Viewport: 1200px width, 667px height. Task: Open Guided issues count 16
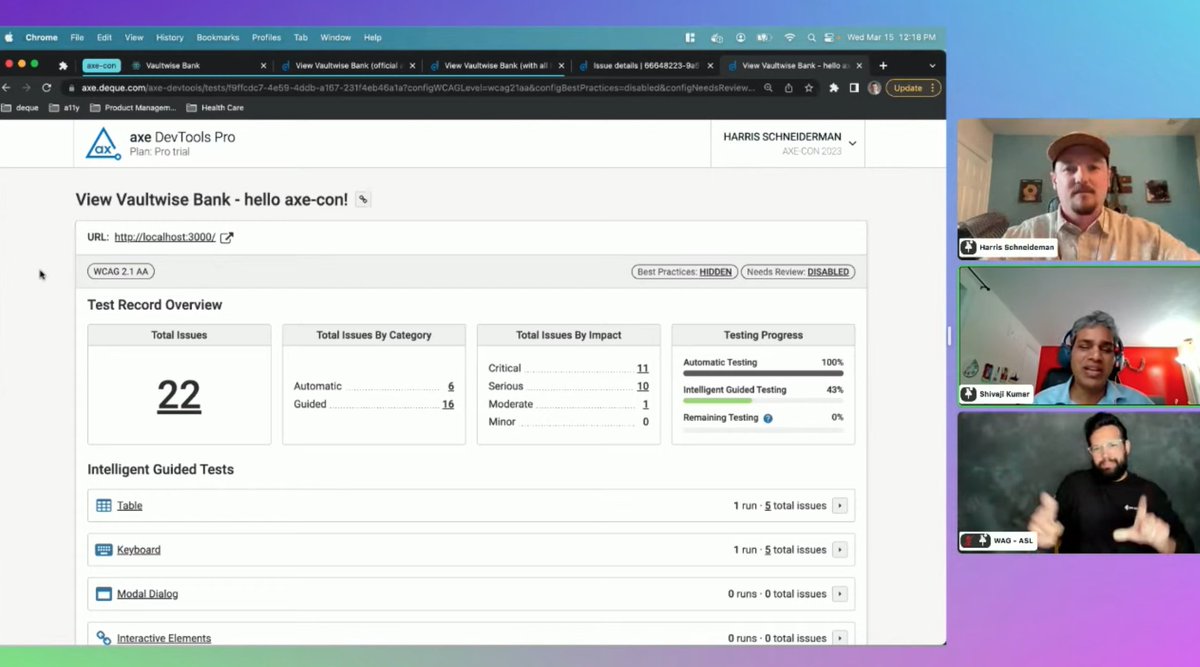click(x=448, y=404)
